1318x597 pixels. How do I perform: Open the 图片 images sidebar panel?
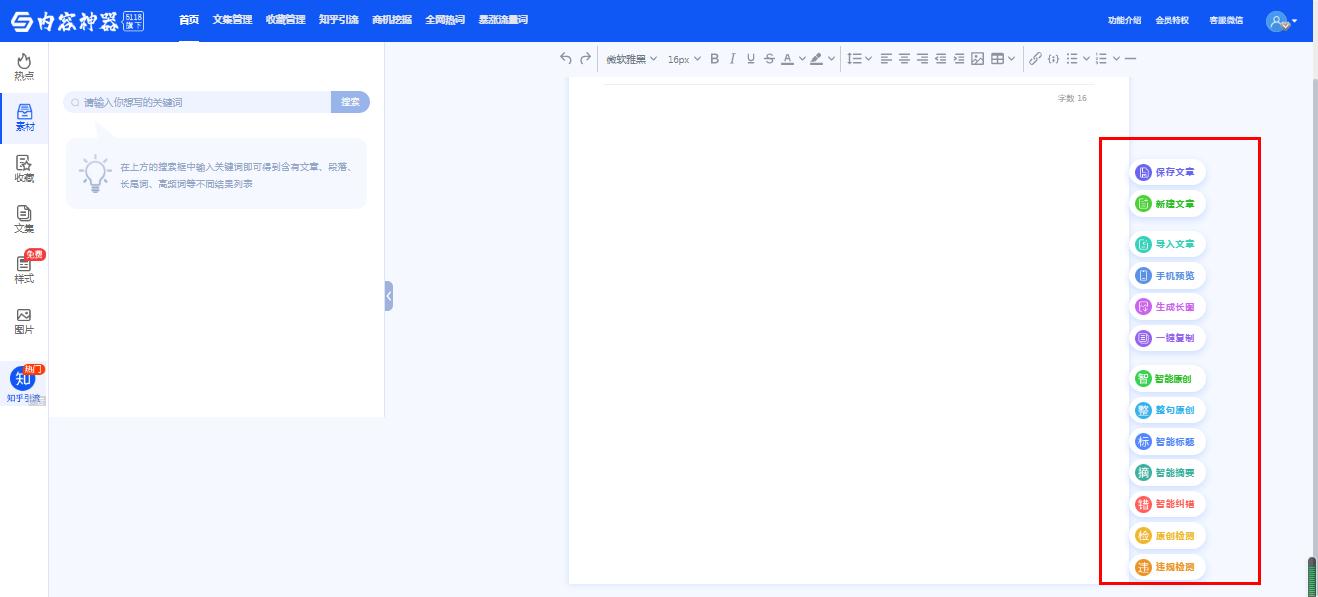[x=24, y=320]
